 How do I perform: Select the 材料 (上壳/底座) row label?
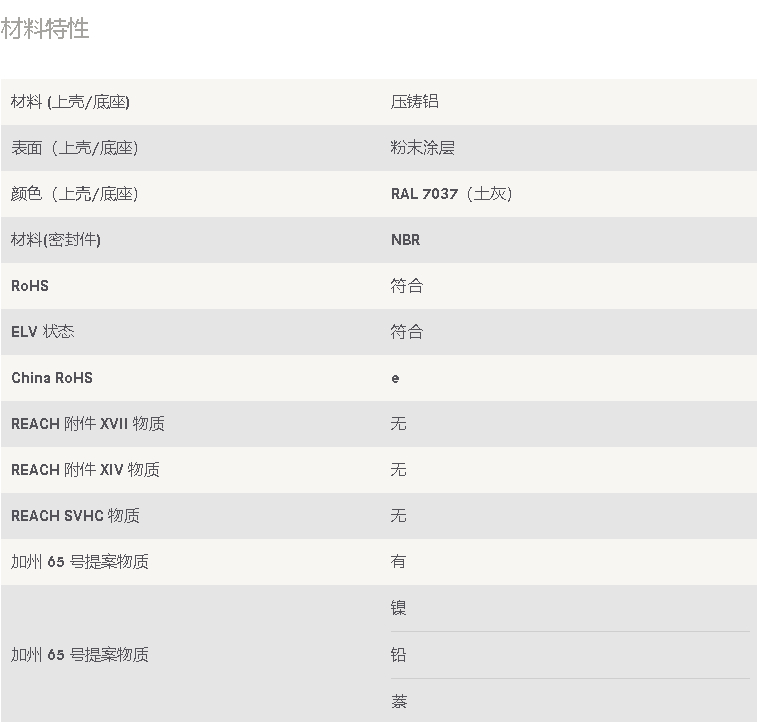point(70,102)
